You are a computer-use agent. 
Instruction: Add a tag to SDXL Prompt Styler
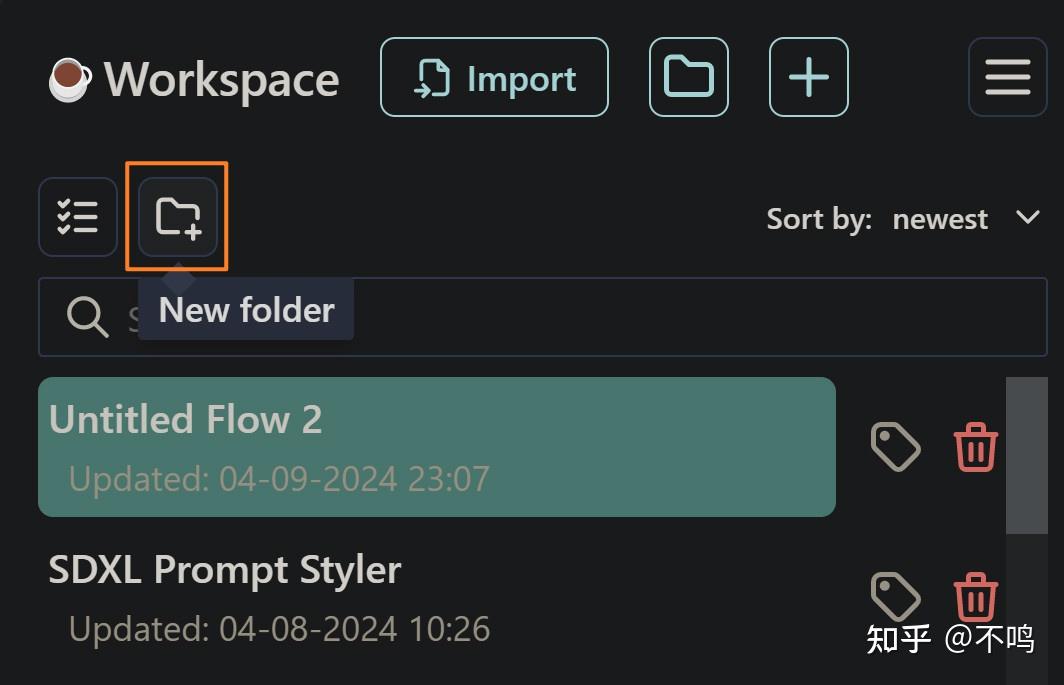(x=895, y=597)
